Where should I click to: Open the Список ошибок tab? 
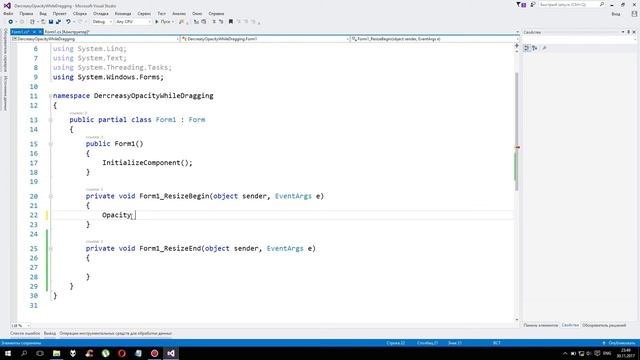tap(25, 333)
